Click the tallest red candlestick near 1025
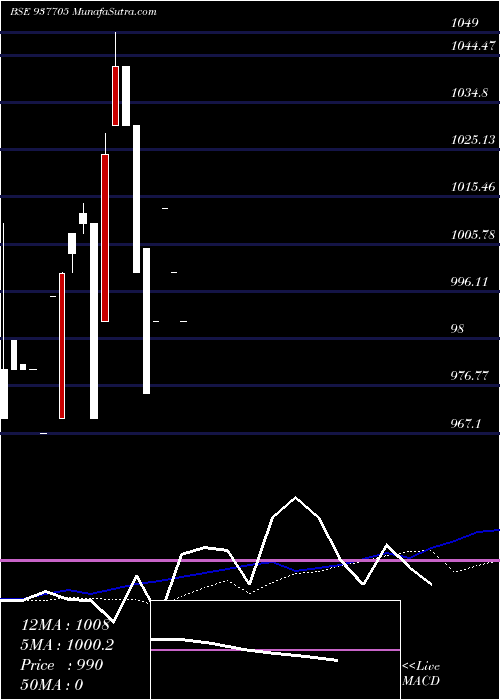 pyautogui.click(x=105, y=238)
